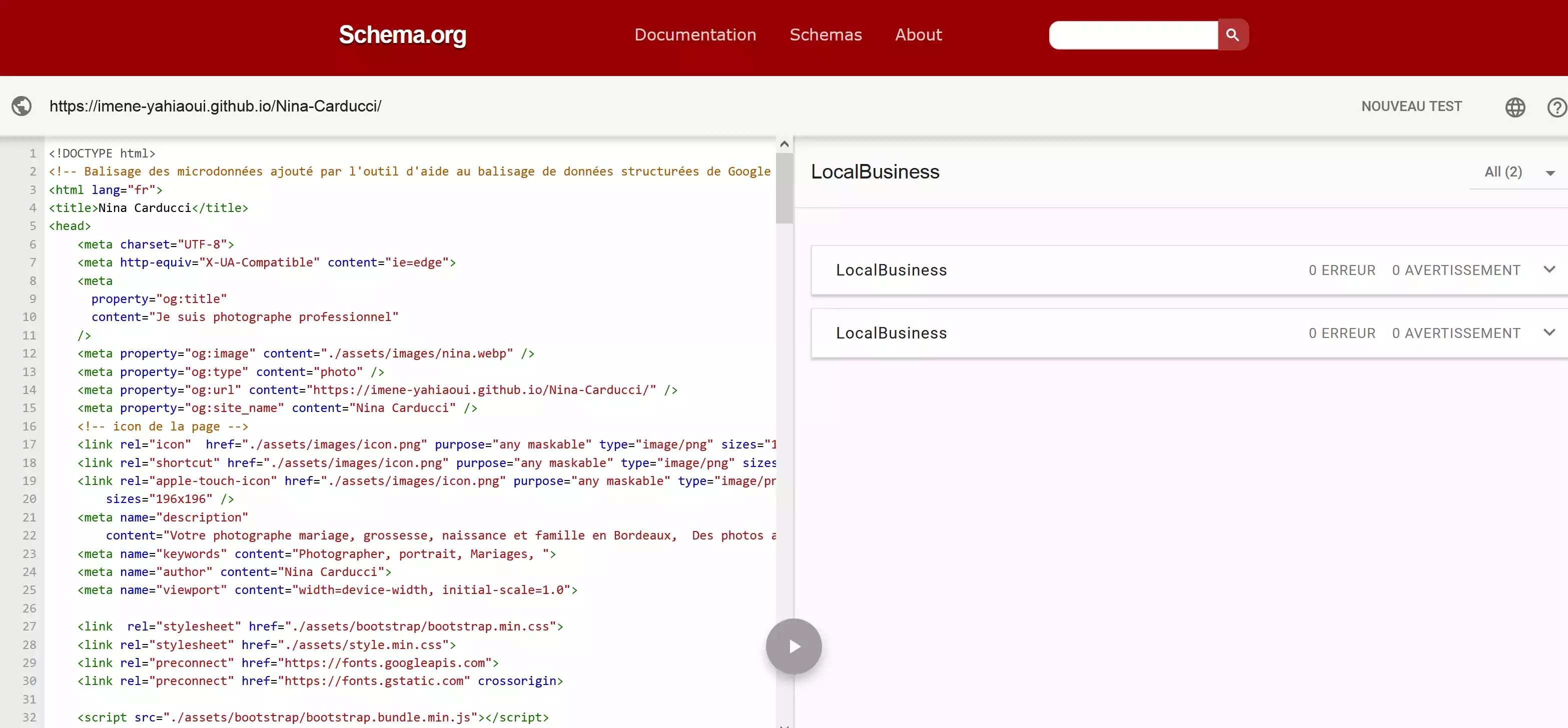Click "0 AVERTISSEMENT" in first LocalBusiness row
This screenshot has width=1568, height=728.
(x=1456, y=270)
